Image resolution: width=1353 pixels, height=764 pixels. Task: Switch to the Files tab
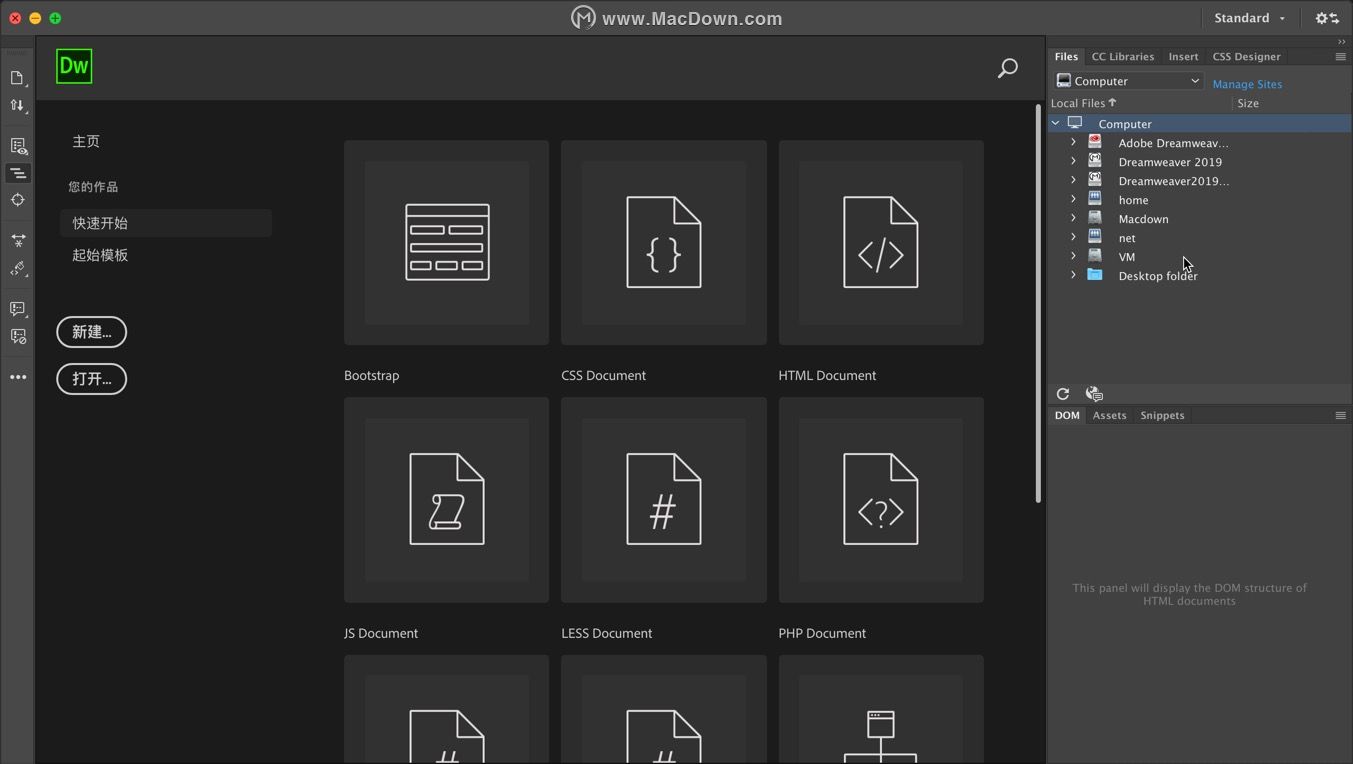point(1066,57)
